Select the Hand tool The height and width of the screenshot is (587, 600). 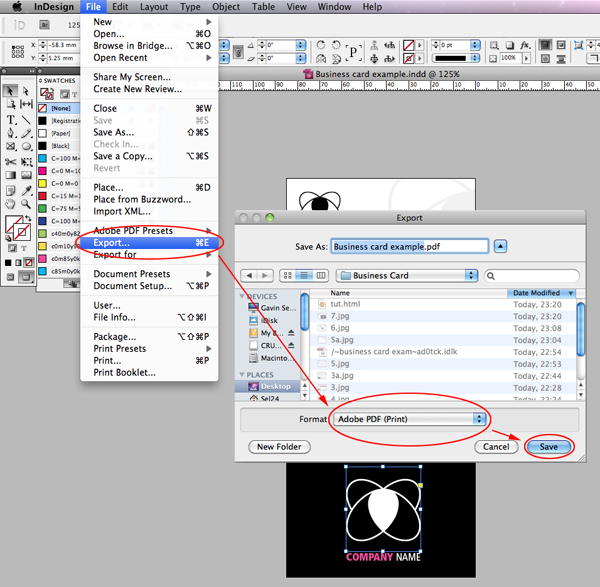(x=10, y=204)
